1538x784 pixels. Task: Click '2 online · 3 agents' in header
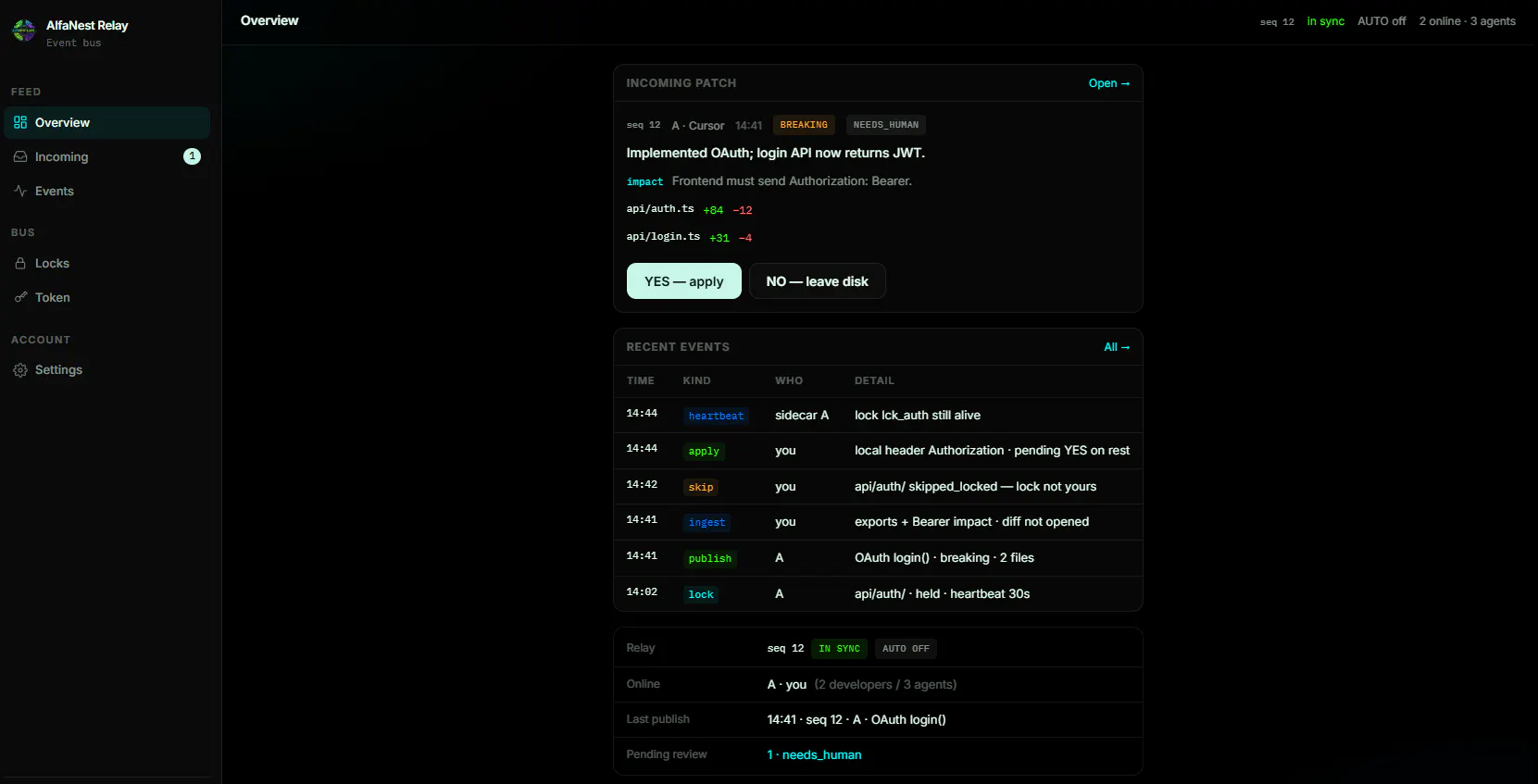[1468, 21]
